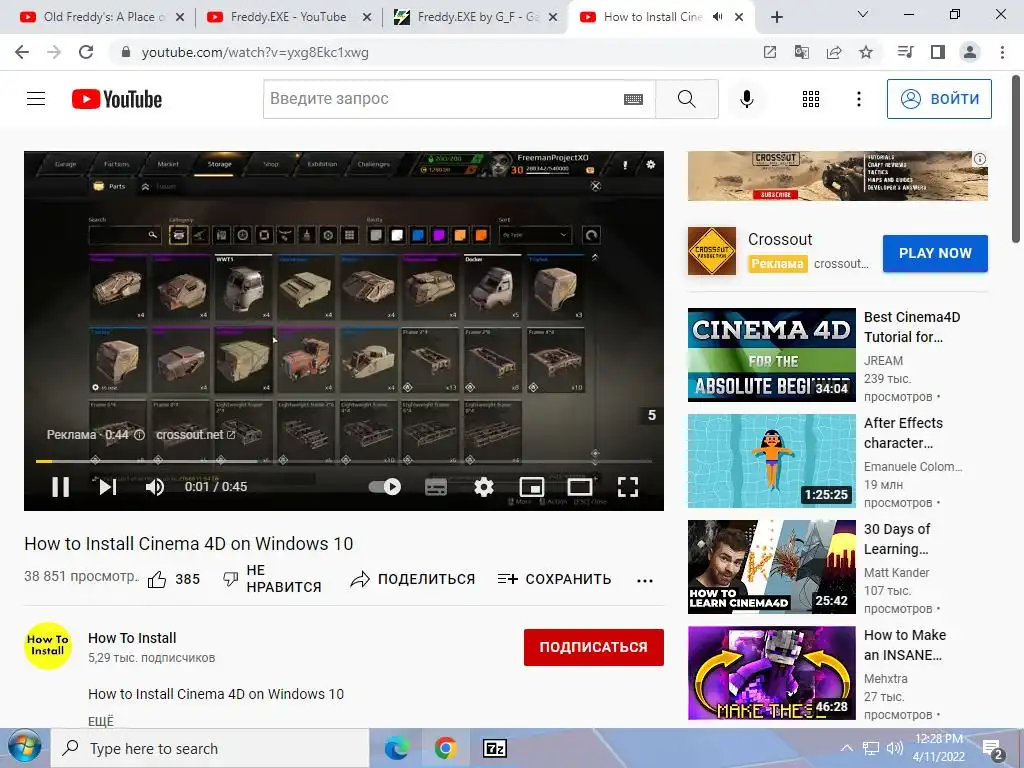This screenshot has height=768, width=1024.
Task: Open crossout.net ad link in player
Action: [195, 434]
